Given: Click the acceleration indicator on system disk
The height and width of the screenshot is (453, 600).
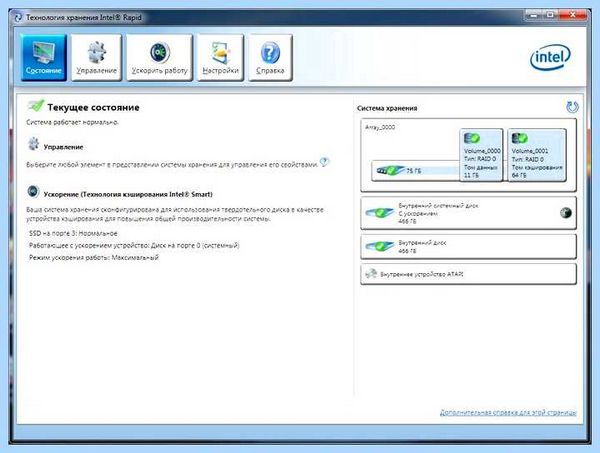Looking at the screenshot, I should [566, 213].
